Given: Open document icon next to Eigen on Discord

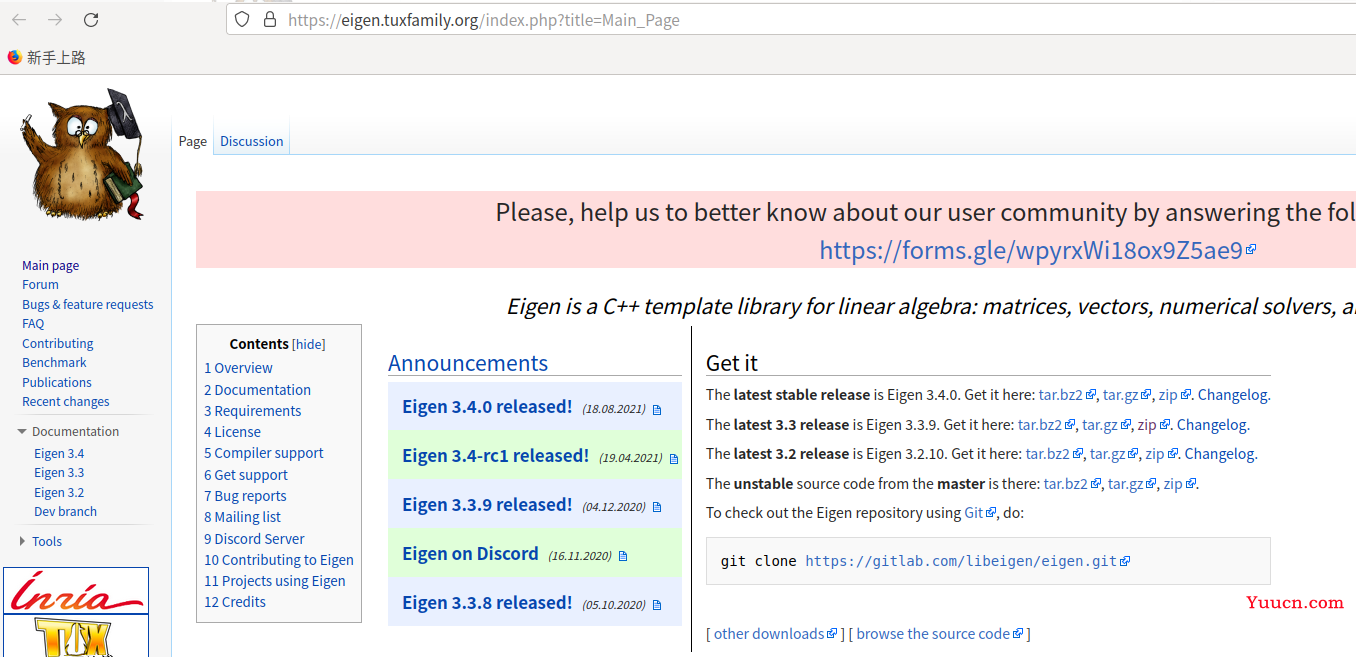Looking at the screenshot, I should (623, 557).
